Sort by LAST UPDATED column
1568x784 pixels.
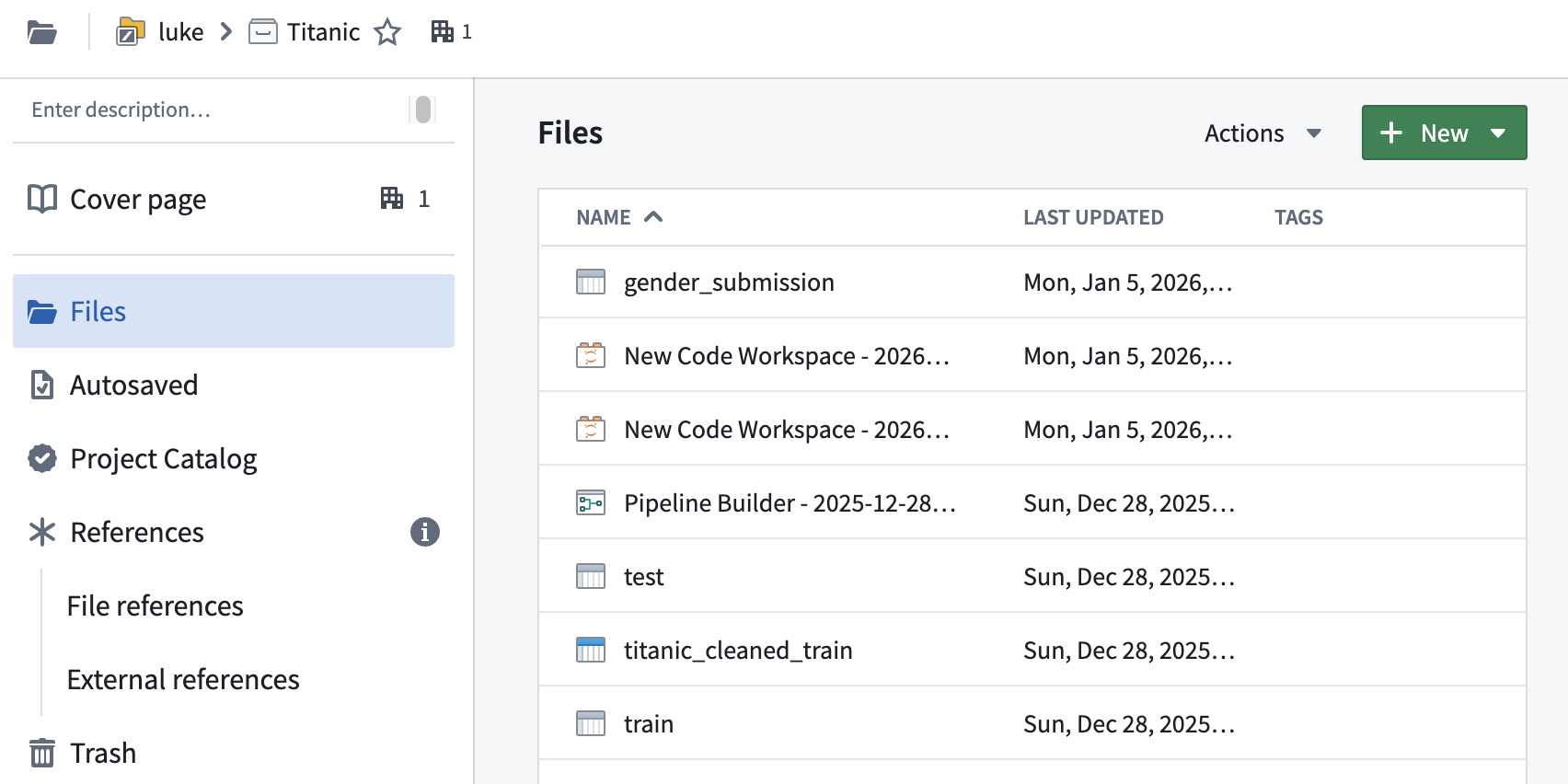1093,217
